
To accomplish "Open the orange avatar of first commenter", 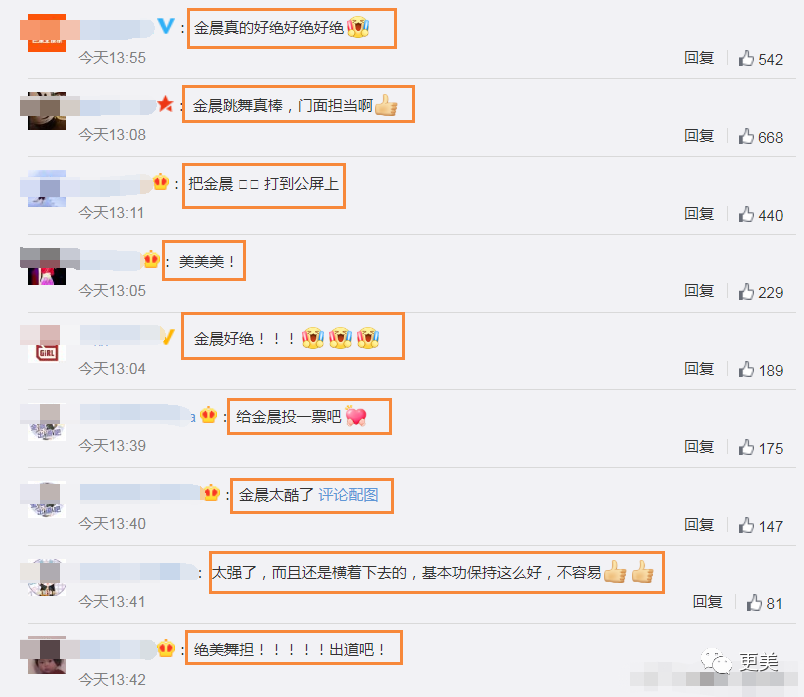I will (47, 33).
